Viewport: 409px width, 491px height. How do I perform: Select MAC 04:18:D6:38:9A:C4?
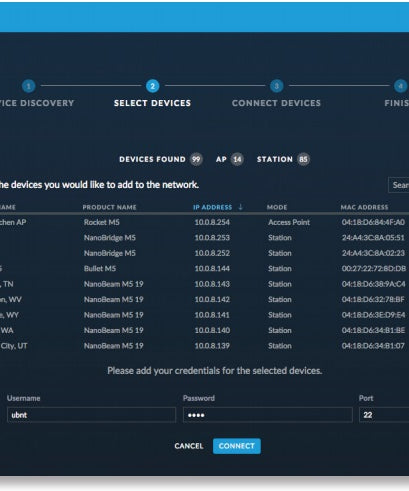coord(373,284)
